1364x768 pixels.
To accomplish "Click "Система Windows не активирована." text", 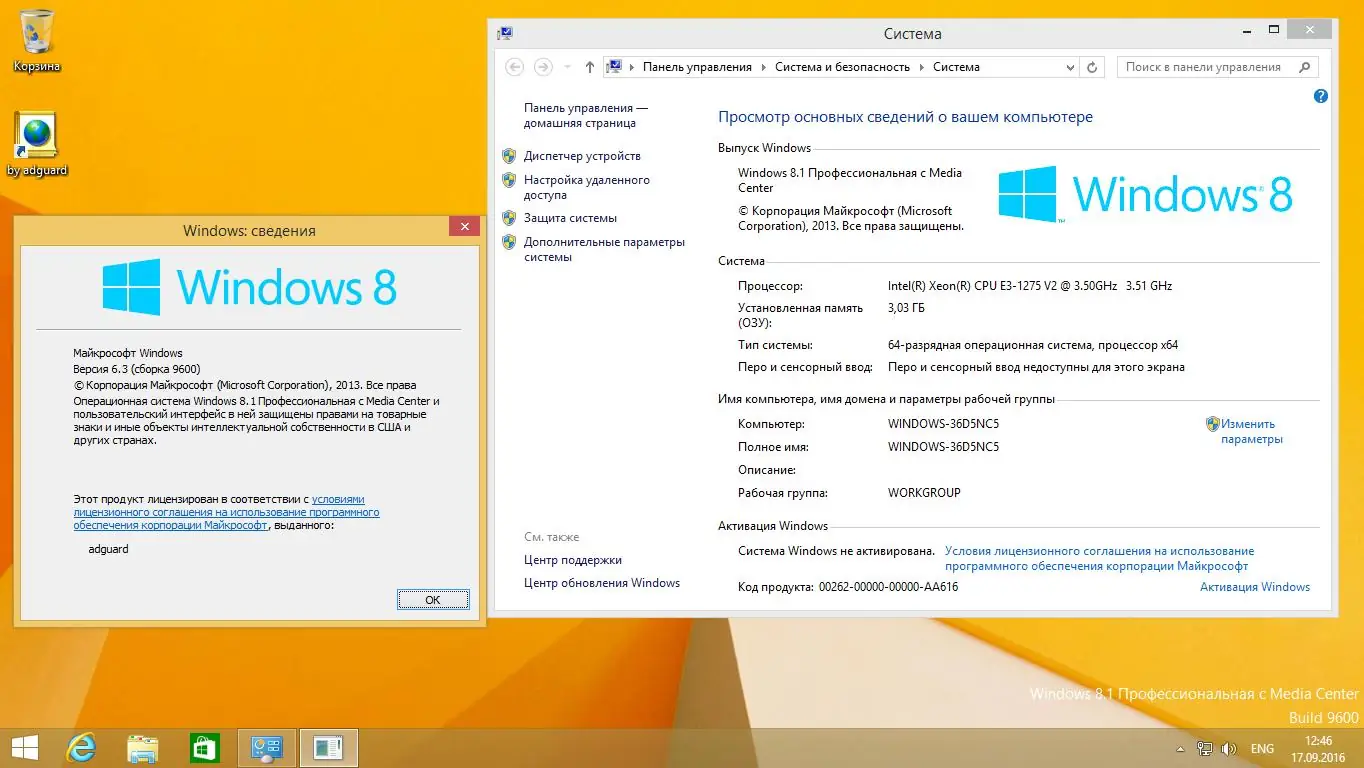I will coord(836,551).
